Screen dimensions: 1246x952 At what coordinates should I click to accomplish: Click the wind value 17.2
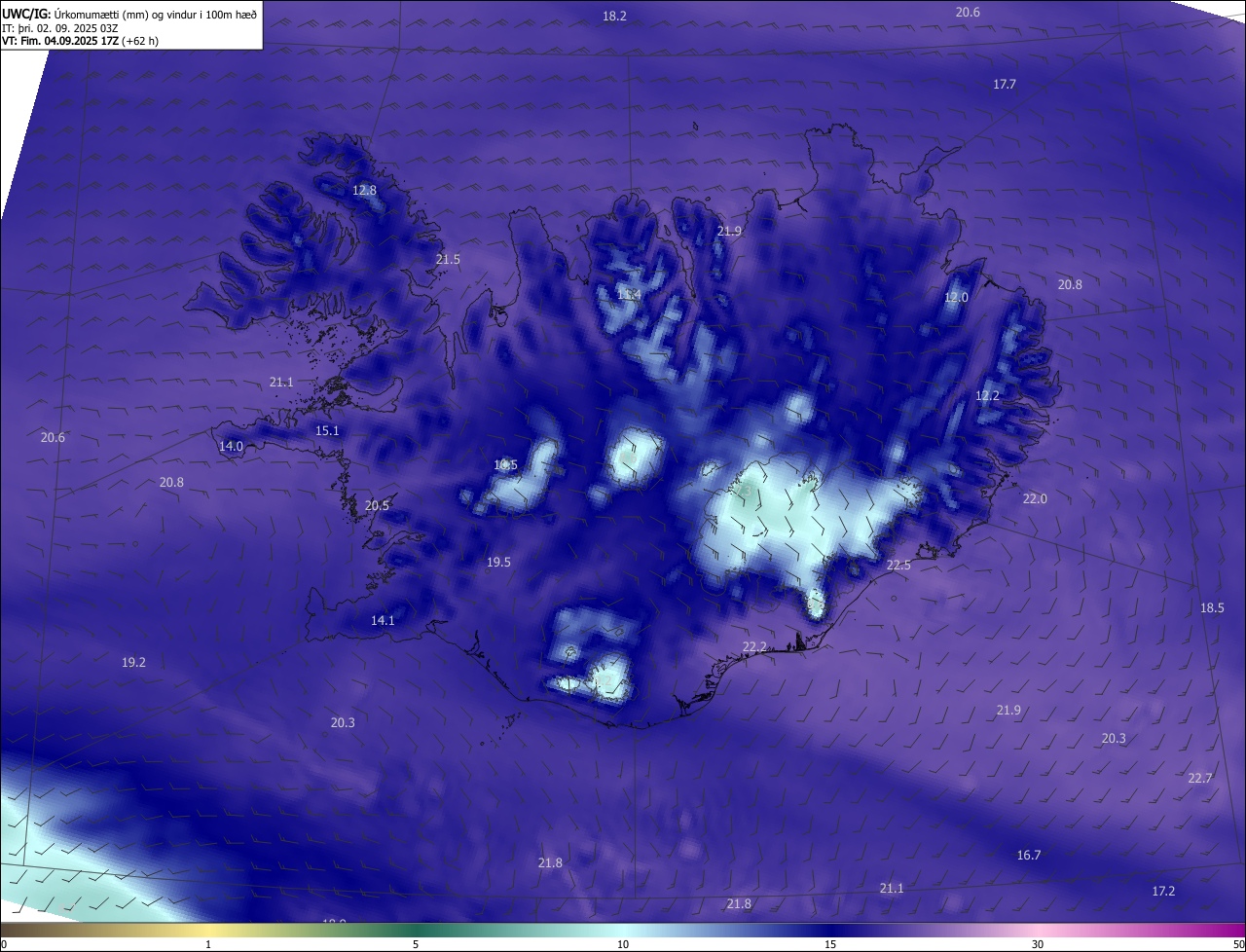tap(1163, 891)
